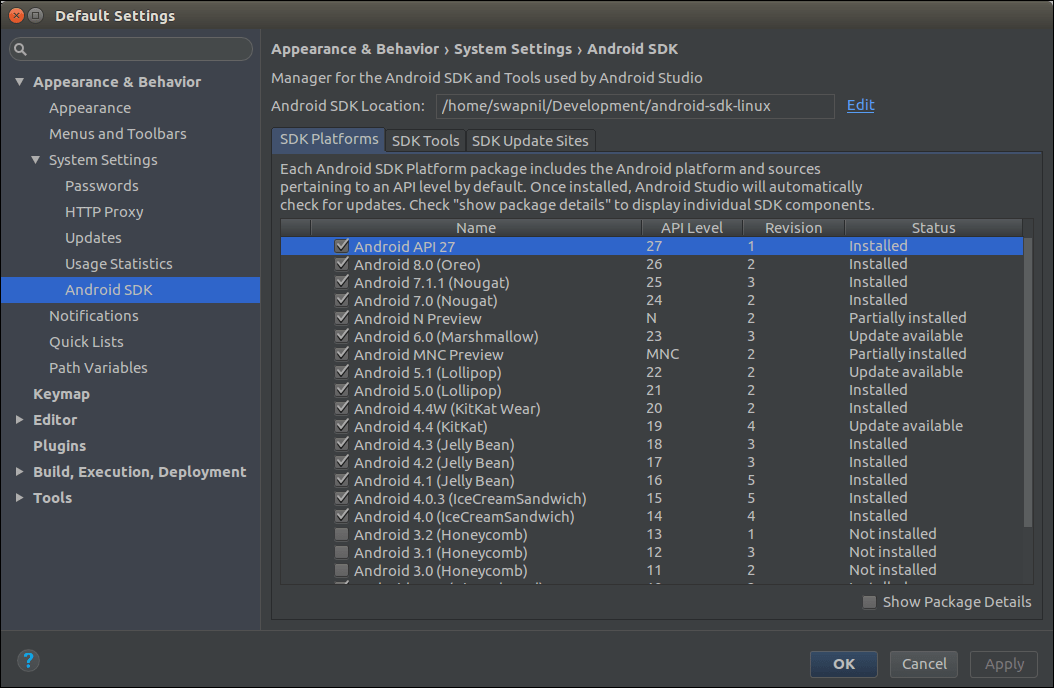Open the SDK Update Sites tab
1054x688 pixels.
(x=530, y=140)
